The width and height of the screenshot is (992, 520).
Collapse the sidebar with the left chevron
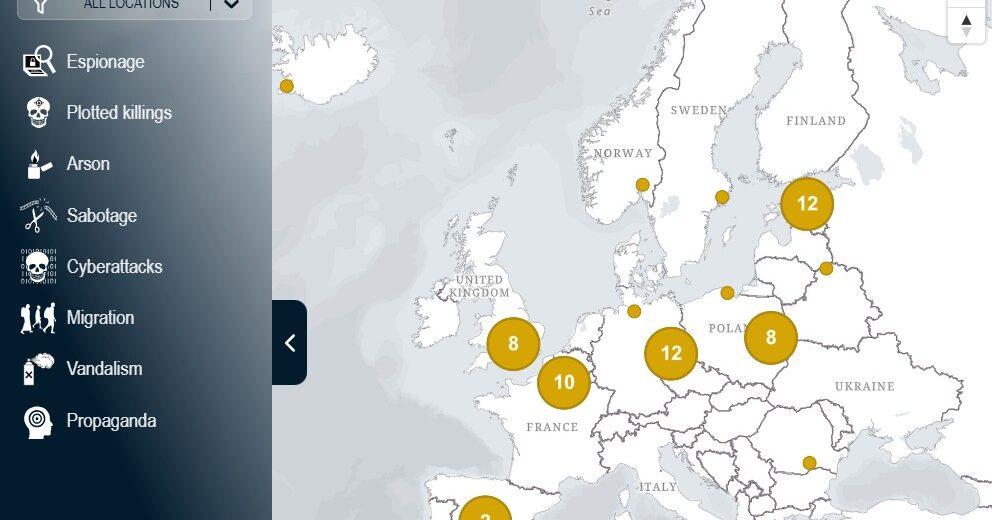point(290,343)
